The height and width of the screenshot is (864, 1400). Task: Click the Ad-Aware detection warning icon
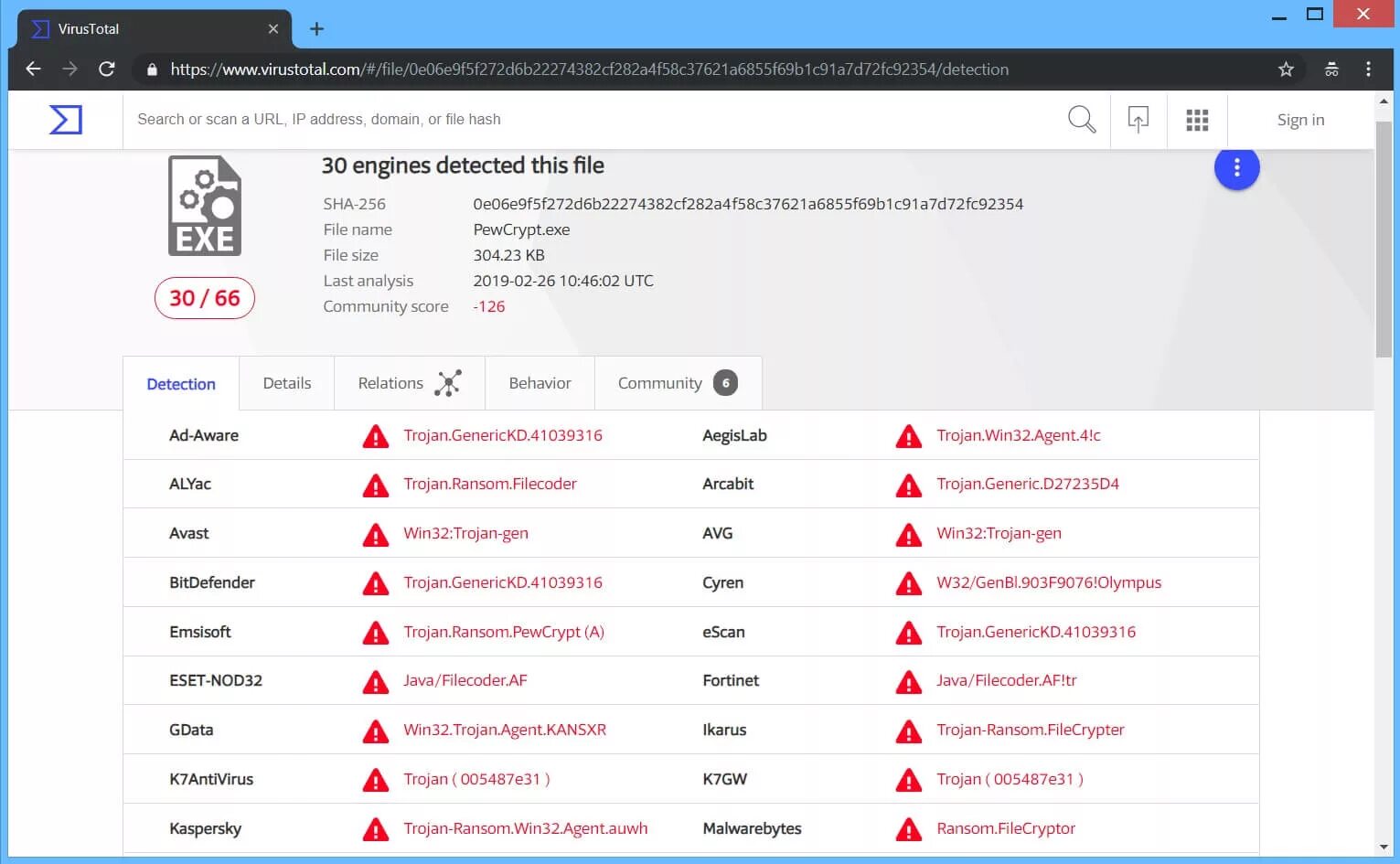tap(375, 436)
